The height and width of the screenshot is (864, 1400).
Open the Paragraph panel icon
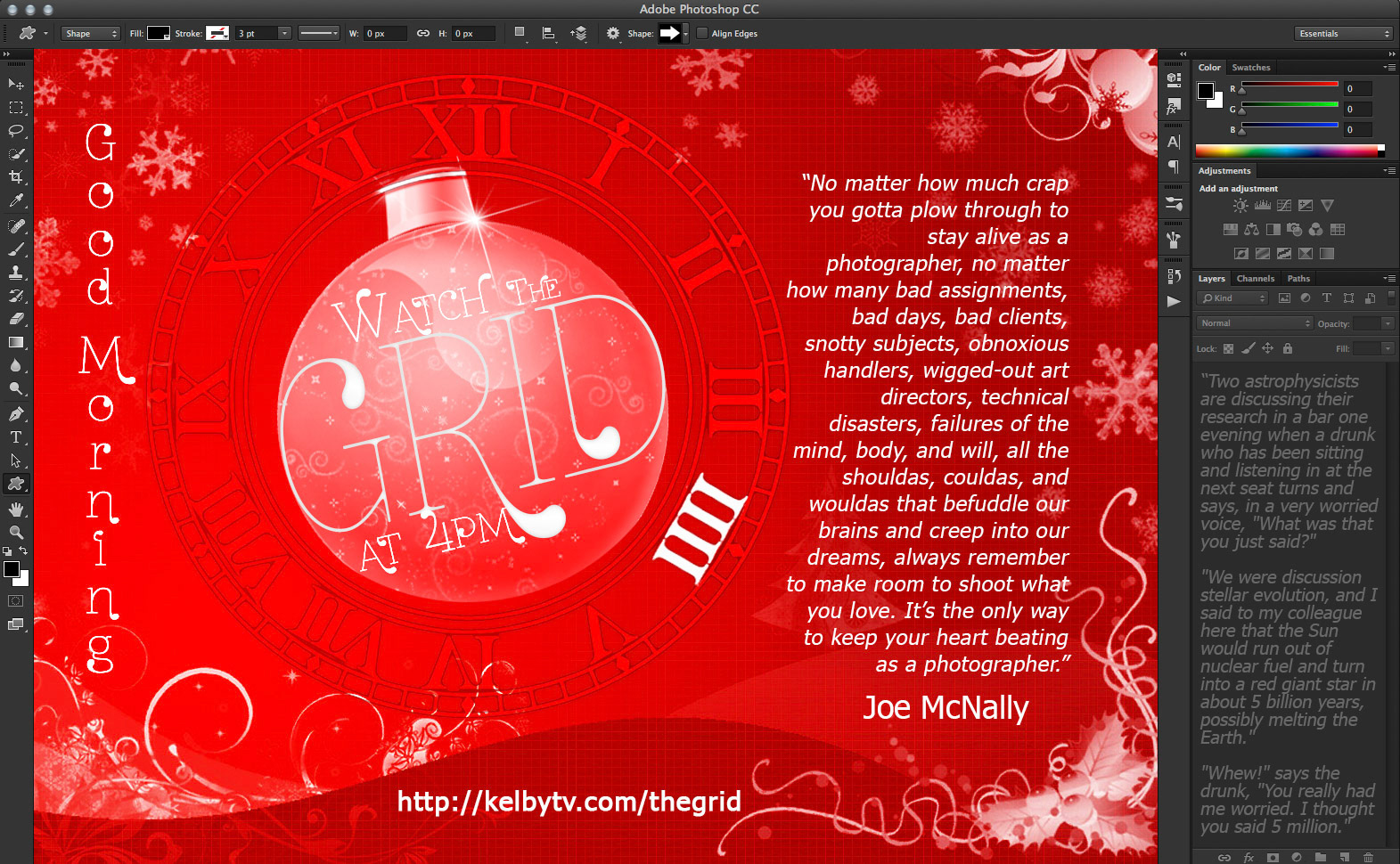pyautogui.click(x=1174, y=167)
